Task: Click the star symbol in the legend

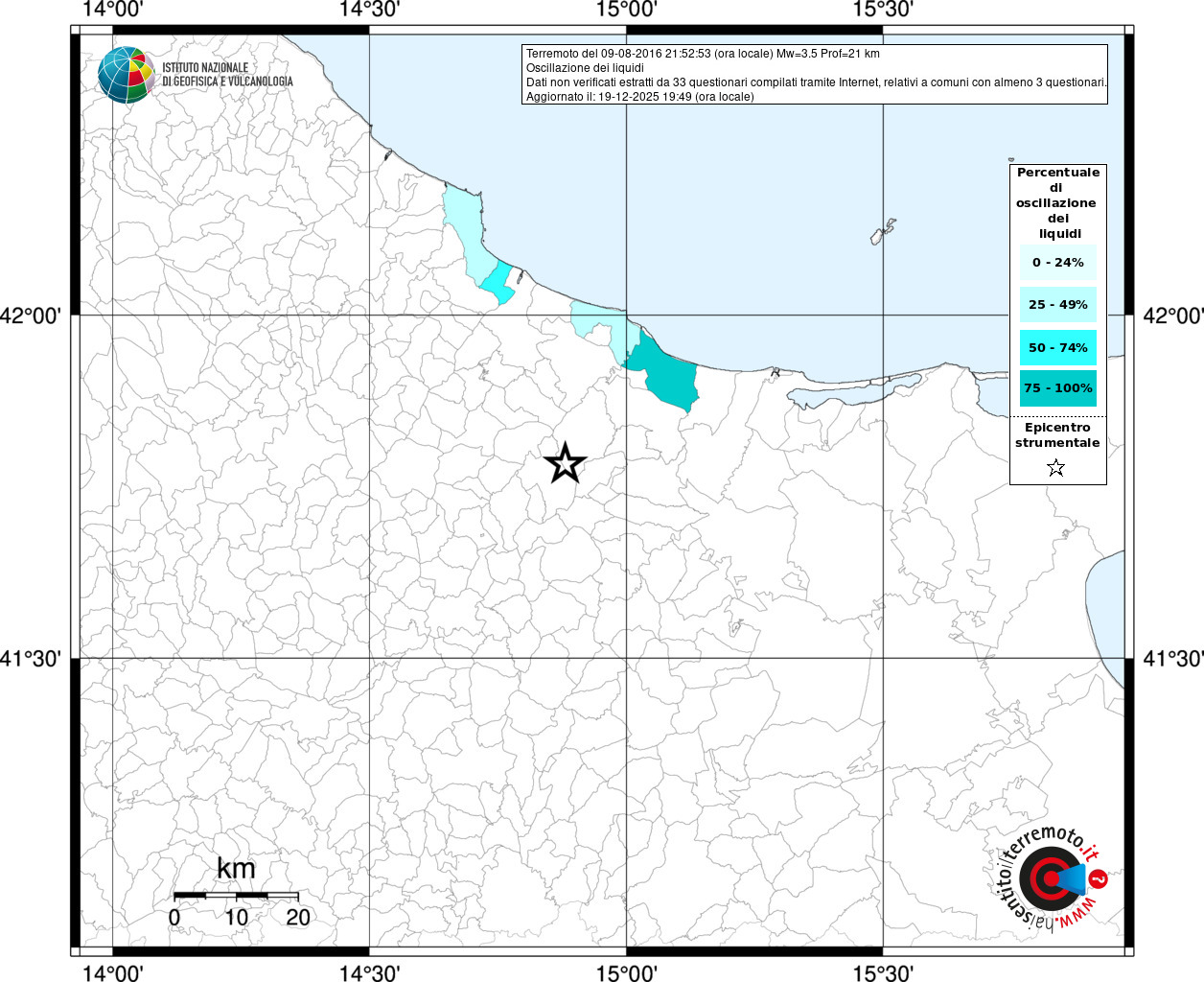Action: pos(1055,468)
